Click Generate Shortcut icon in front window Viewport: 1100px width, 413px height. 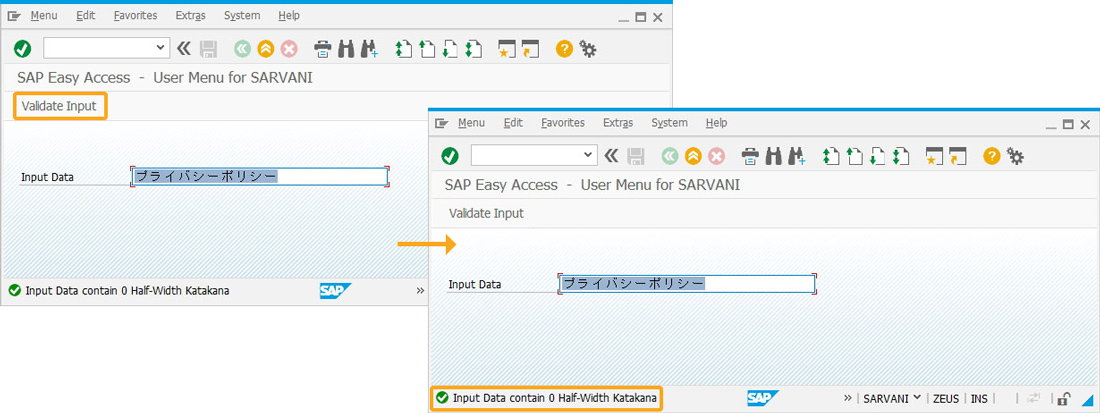pos(957,156)
